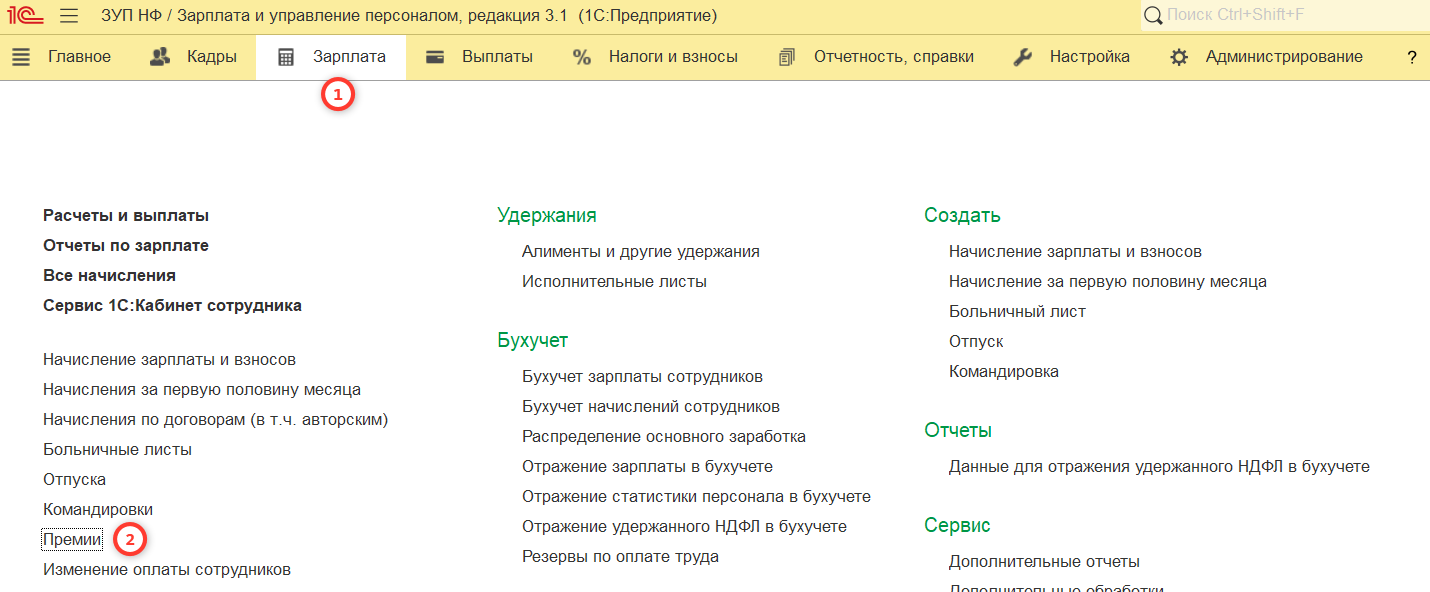1430x592 pixels.
Task: Click the Выплаты card icon
Action: click(x=435, y=57)
